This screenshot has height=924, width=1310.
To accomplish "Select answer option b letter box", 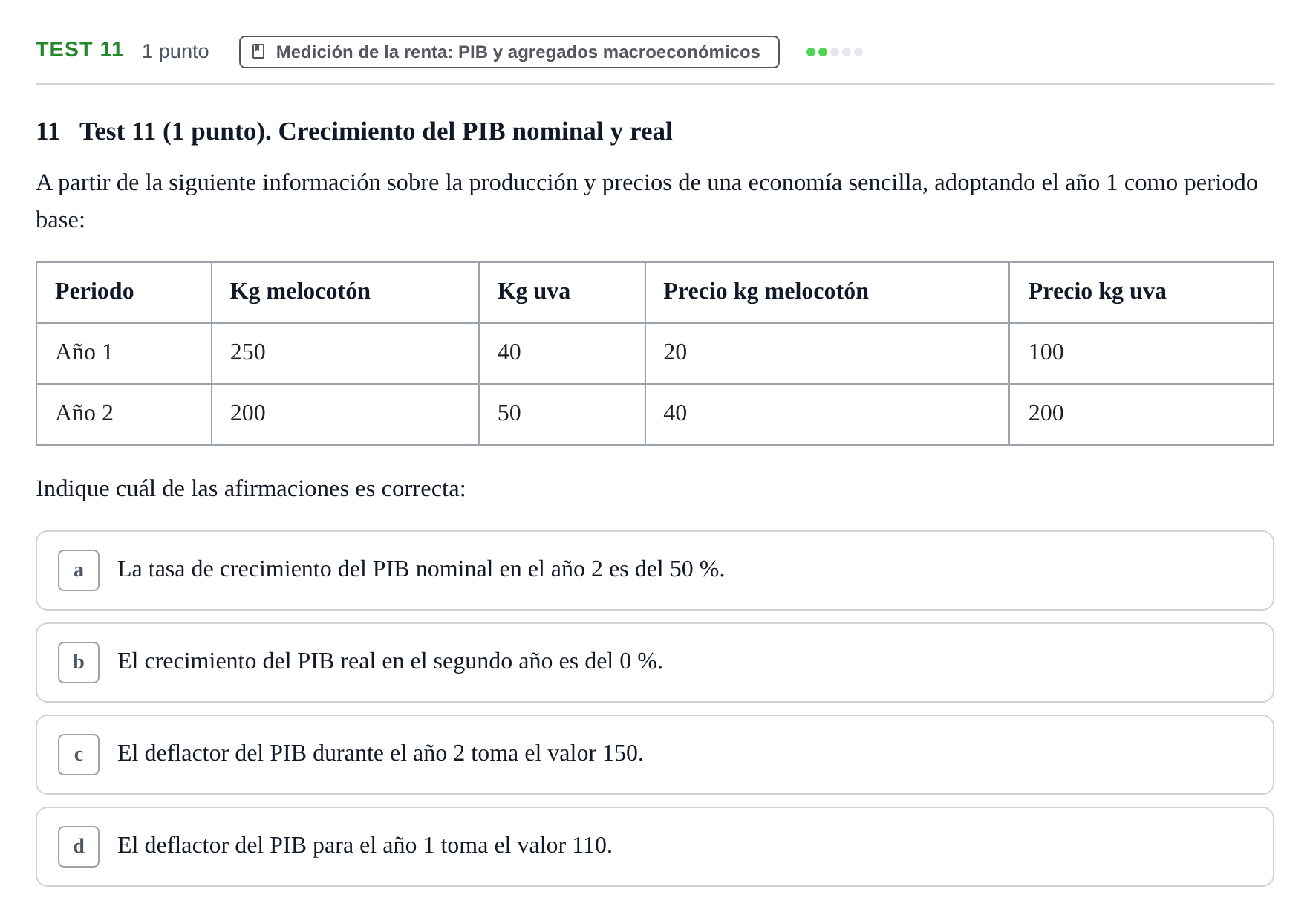I will click(x=79, y=663).
